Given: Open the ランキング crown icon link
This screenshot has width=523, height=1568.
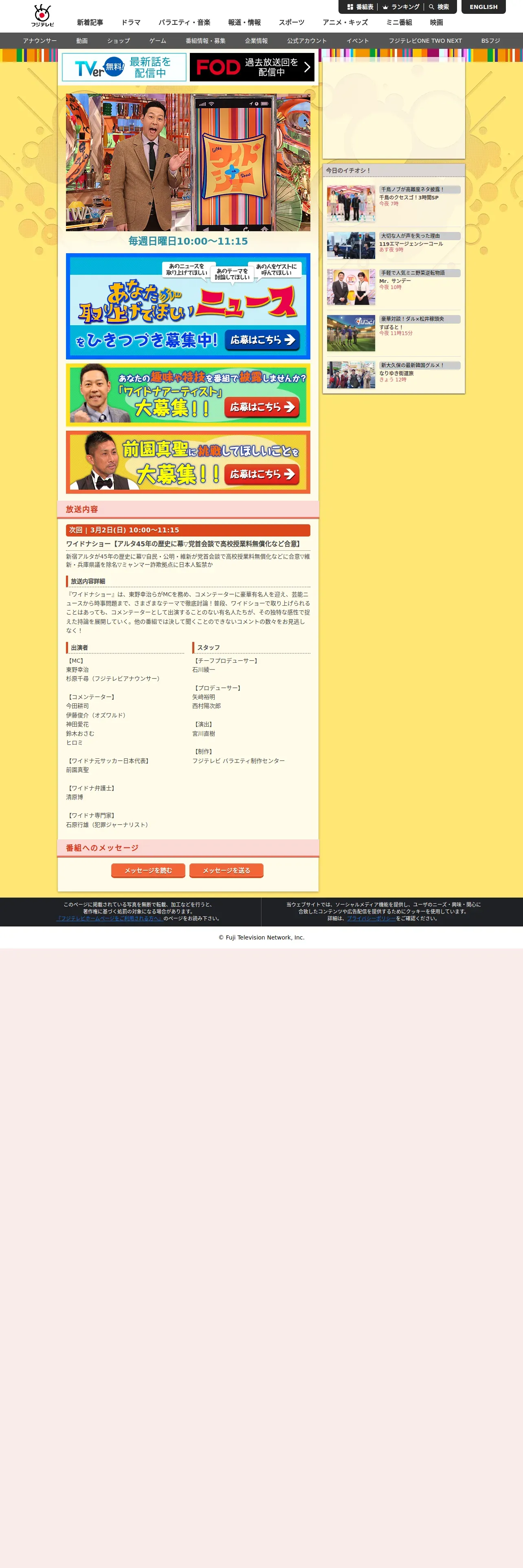Looking at the screenshot, I should pyautogui.click(x=401, y=7).
